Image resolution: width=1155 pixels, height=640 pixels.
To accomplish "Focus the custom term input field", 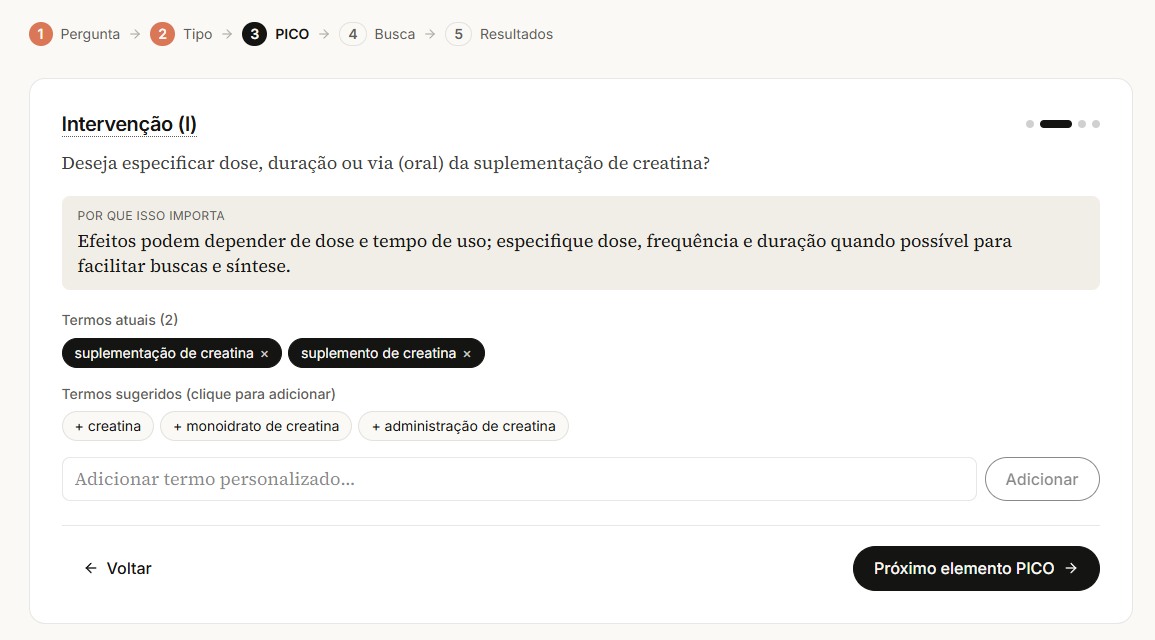I will (x=519, y=479).
